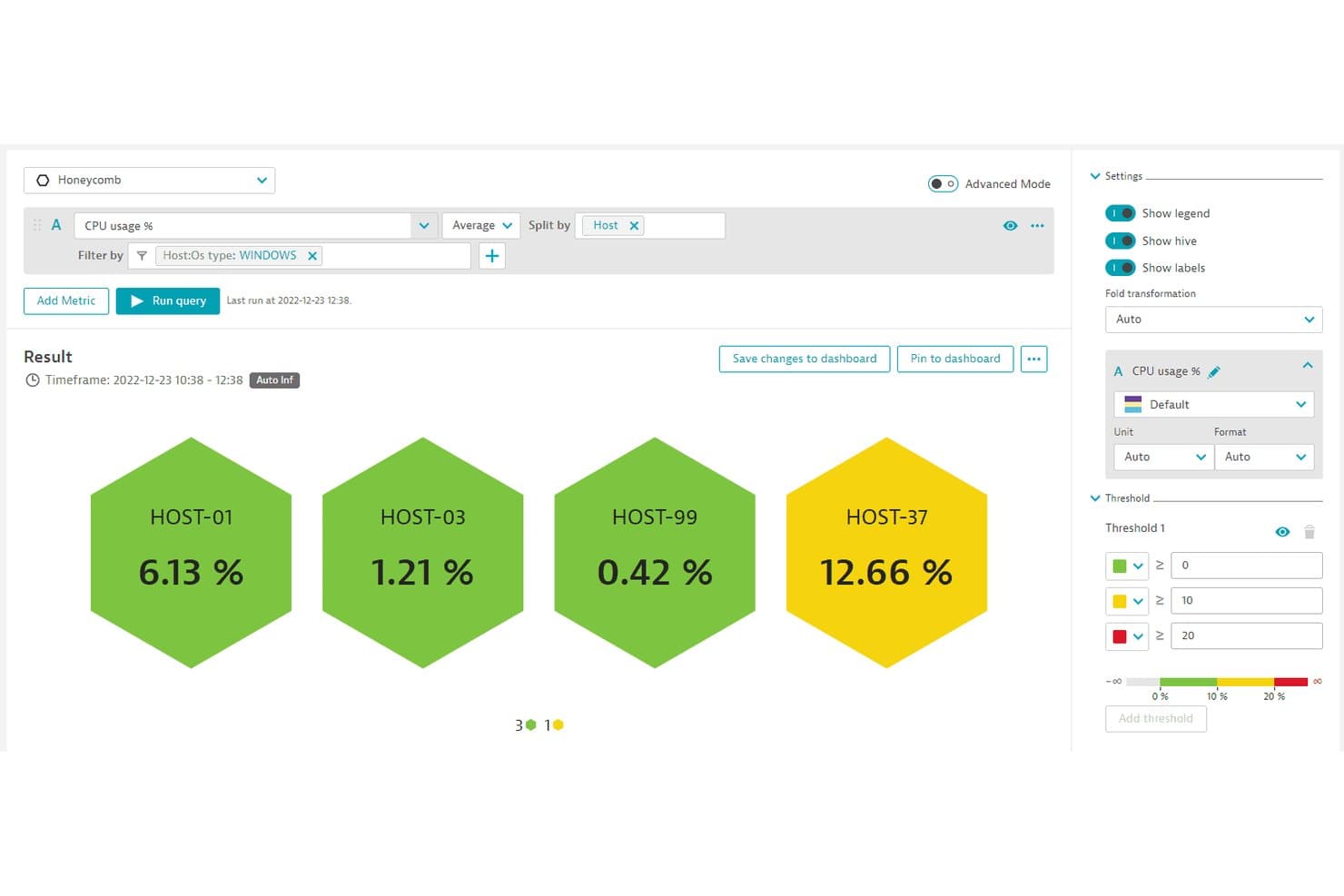The height and width of the screenshot is (896, 1344).
Task: Open the Average aggregation dropdown
Action: point(481,225)
